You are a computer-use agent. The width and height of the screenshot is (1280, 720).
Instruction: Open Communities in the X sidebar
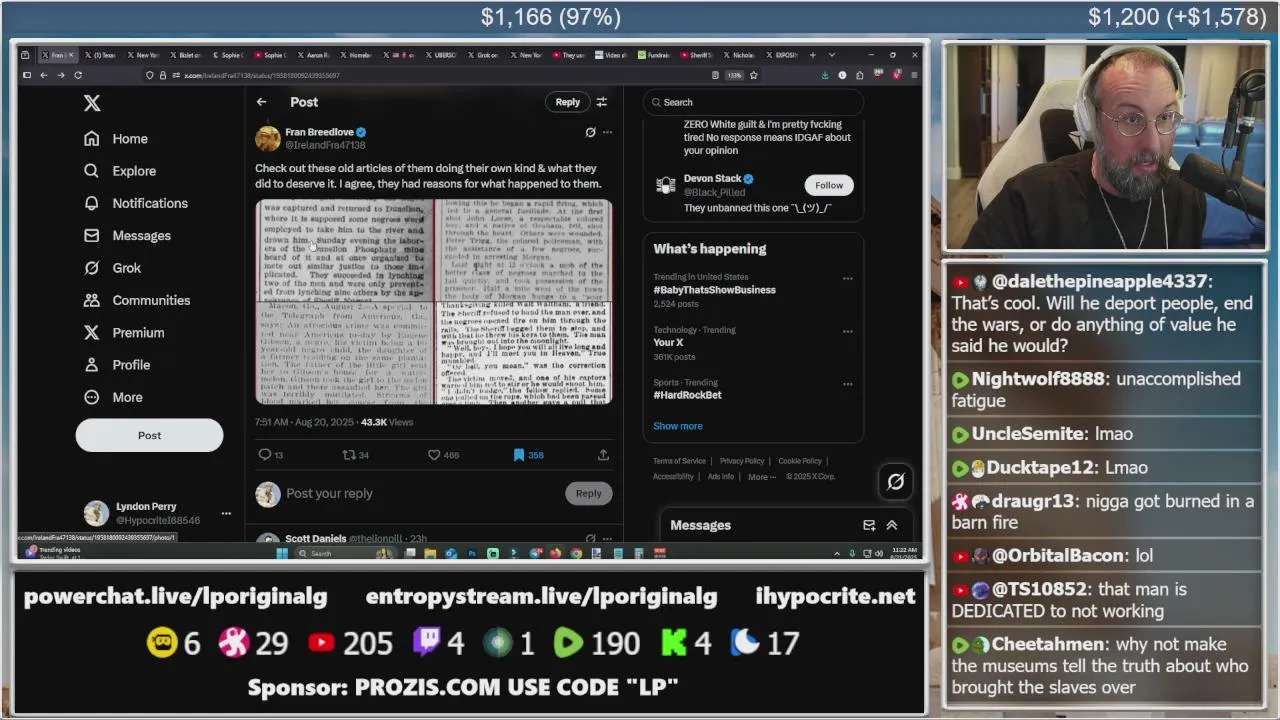[x=138, y=300]
